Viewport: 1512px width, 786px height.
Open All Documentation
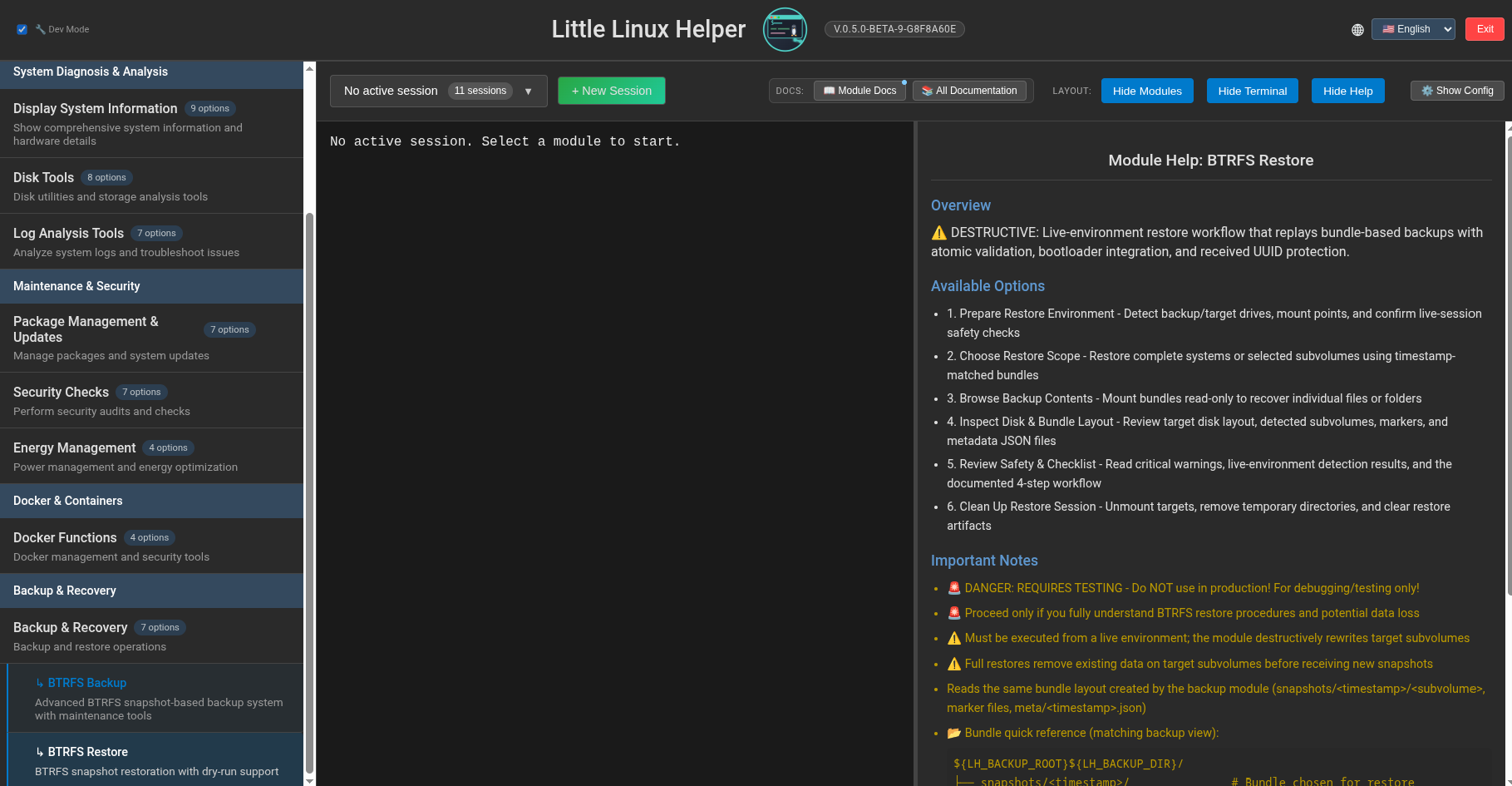point(969,91)
